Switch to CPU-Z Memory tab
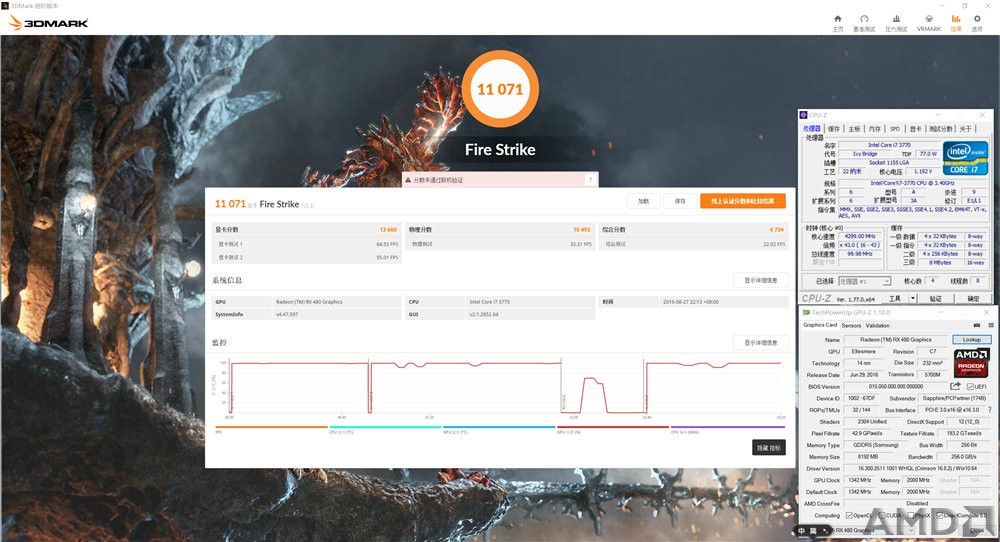Image resolution: width=1000 pixels, height=542 pixels. 874,129
